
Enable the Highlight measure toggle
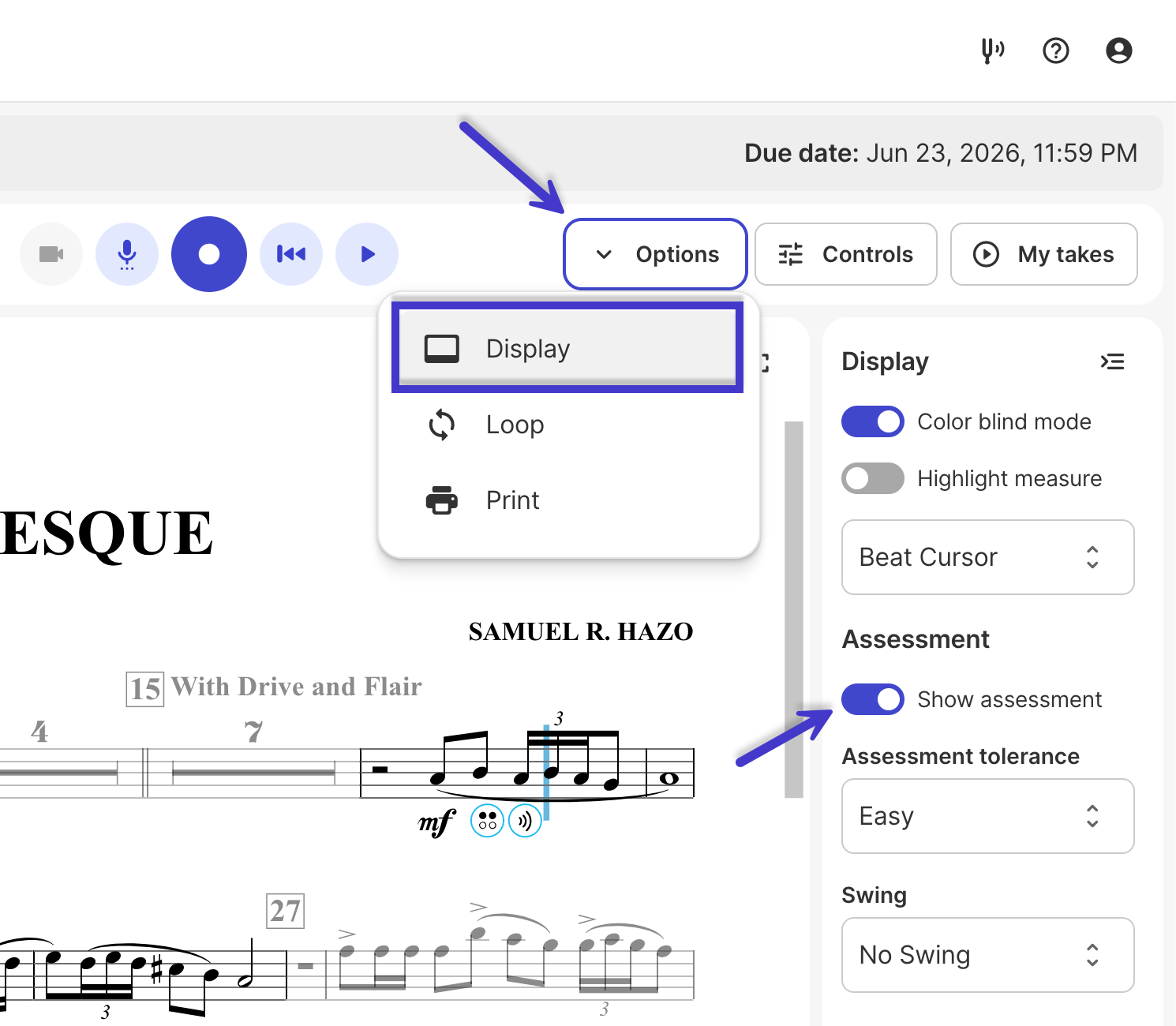873,478
